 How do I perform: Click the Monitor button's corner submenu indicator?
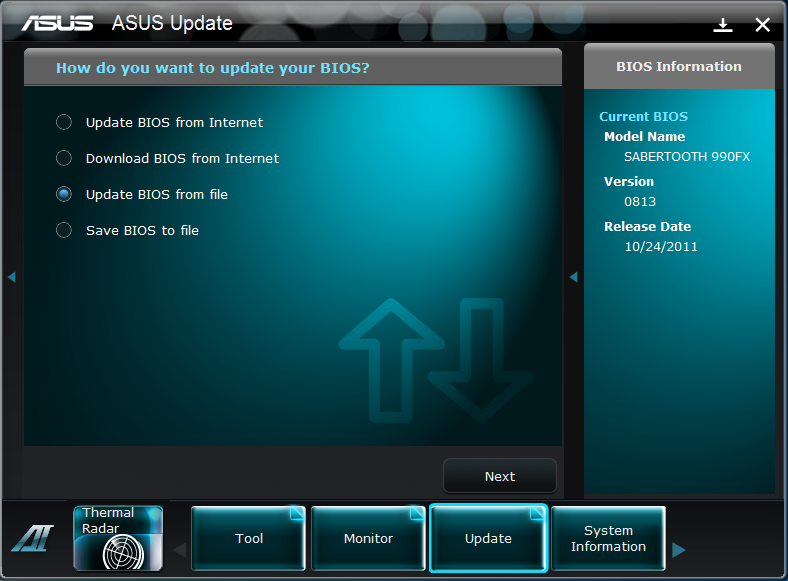(x=417, y=513)
